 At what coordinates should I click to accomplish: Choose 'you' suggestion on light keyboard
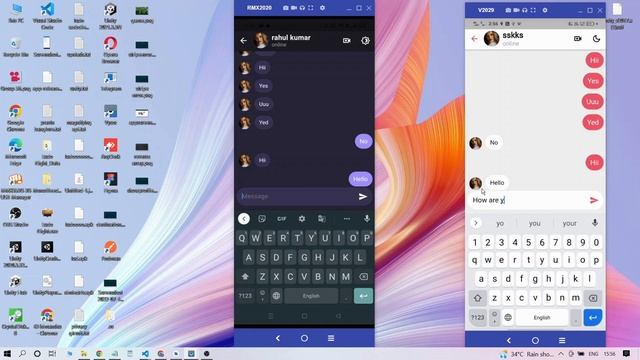pos(535,223)
